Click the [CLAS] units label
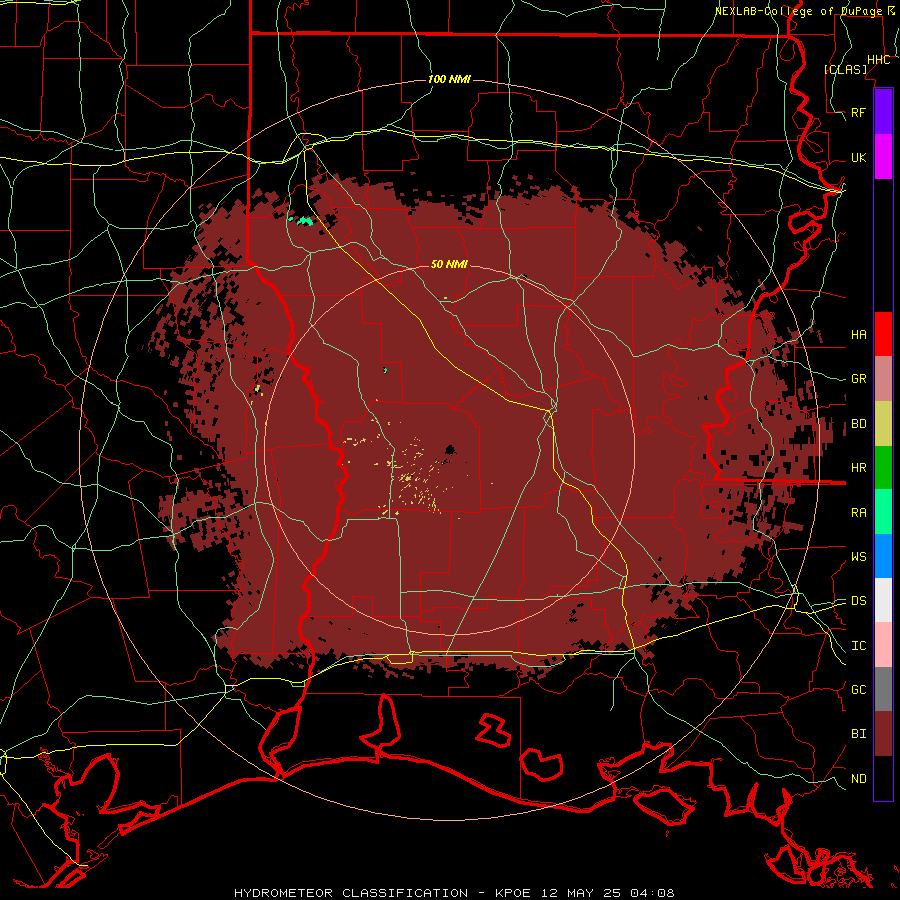This screenshot has height=900, width=900. [845, 70]
